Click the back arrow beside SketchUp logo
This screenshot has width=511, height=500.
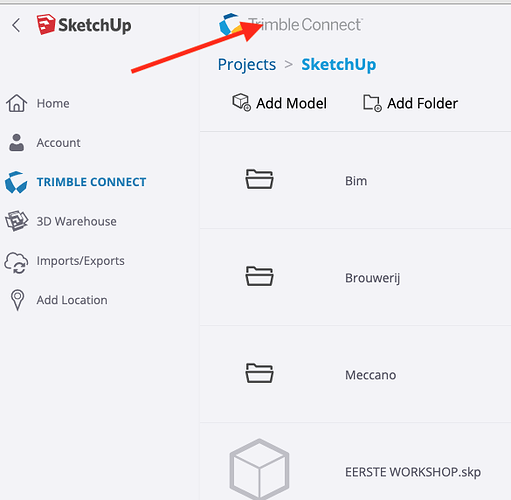coord(16,25)
